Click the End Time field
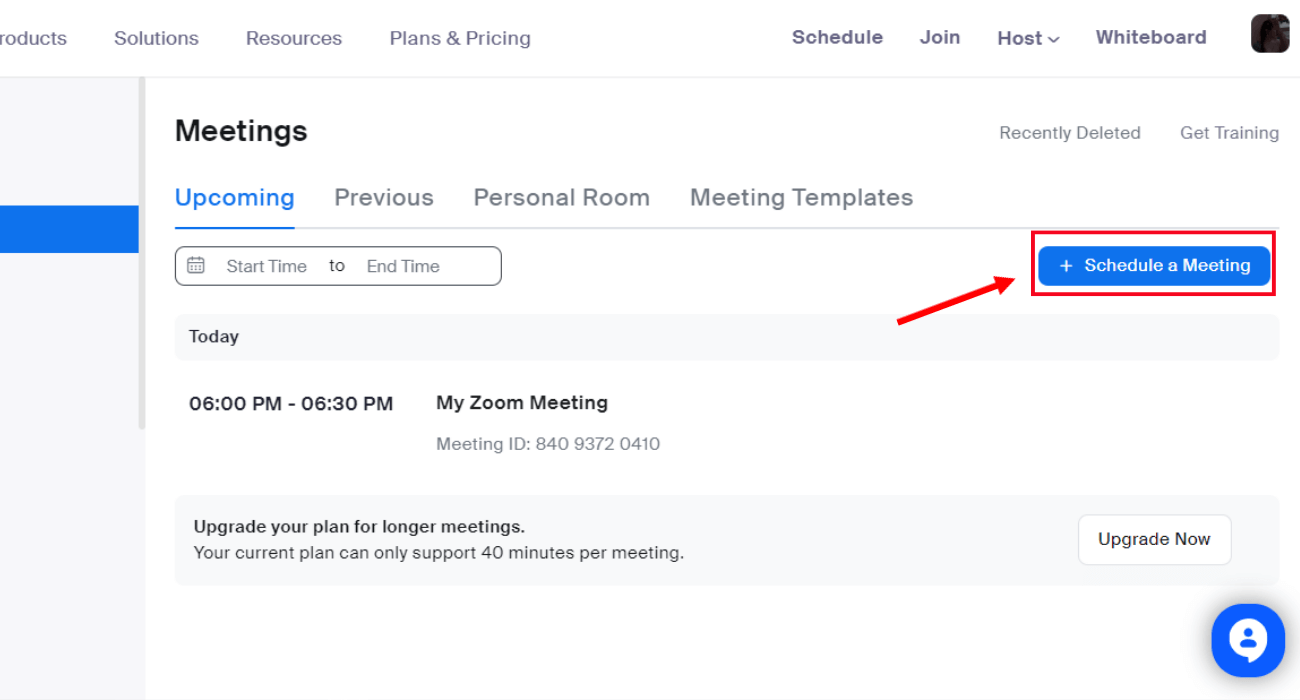Screen dimensions: 1300x700 click(403, 266)
